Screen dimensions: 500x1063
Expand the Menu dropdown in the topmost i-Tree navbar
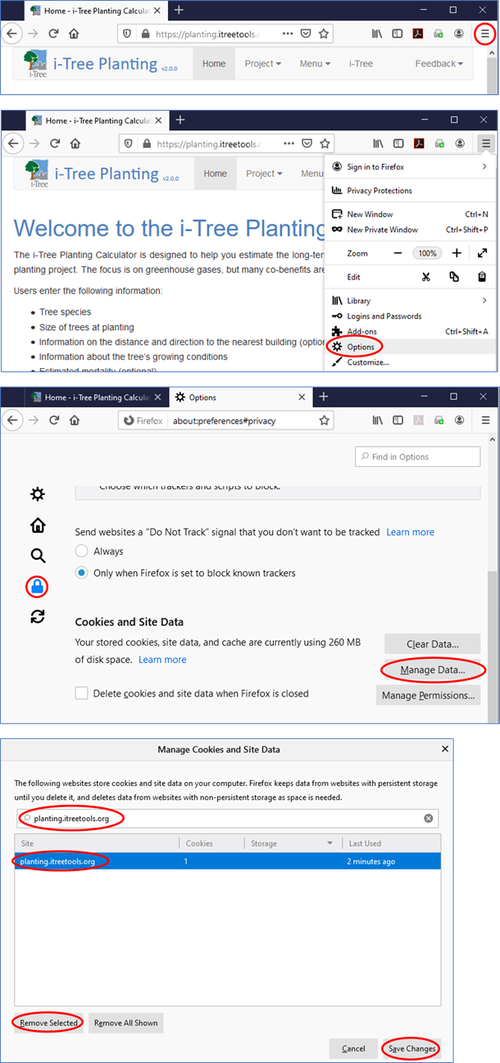click(x=315, y=64)
